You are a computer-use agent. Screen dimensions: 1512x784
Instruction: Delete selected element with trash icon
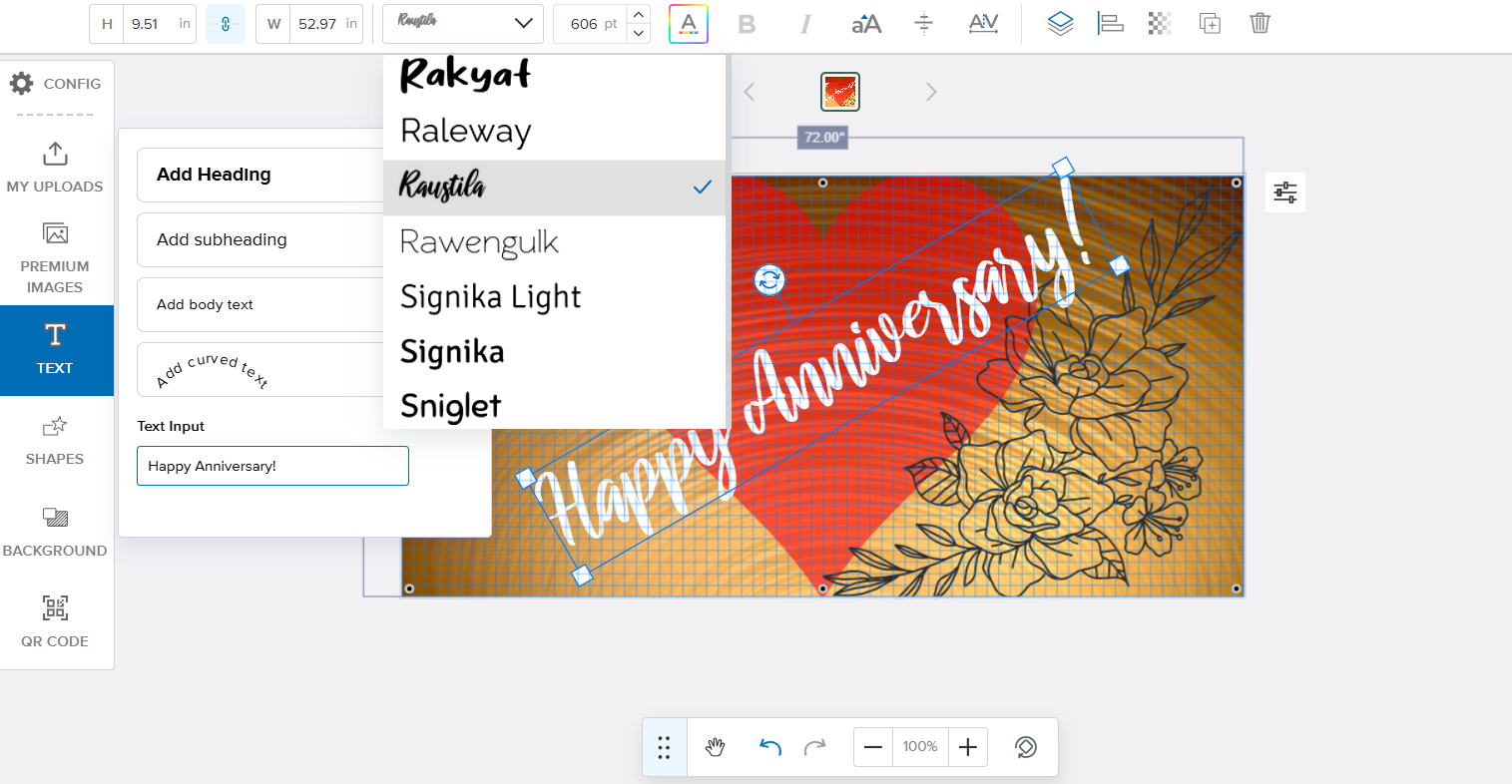click(1260, 24)
